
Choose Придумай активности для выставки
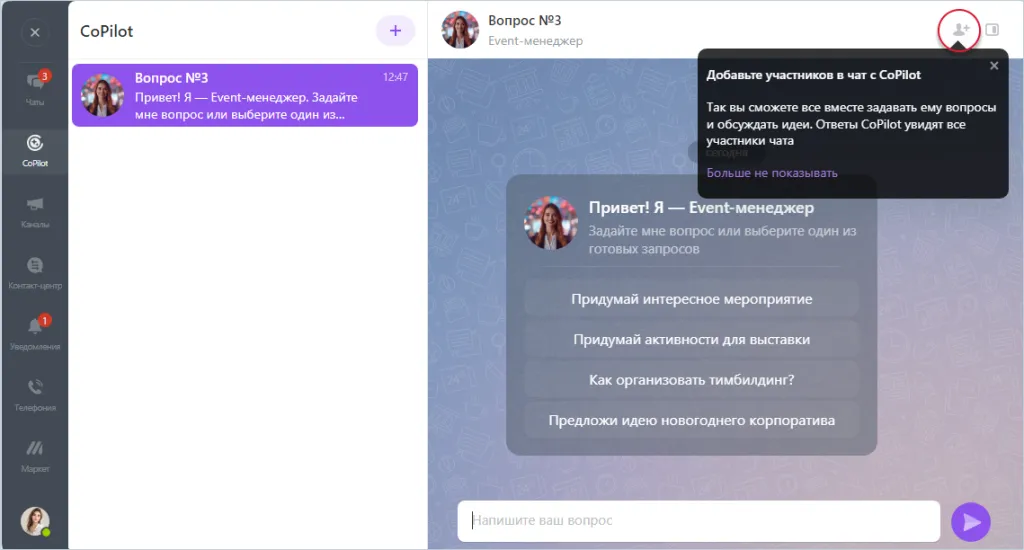pyautogui.click(x=692, y=340)
